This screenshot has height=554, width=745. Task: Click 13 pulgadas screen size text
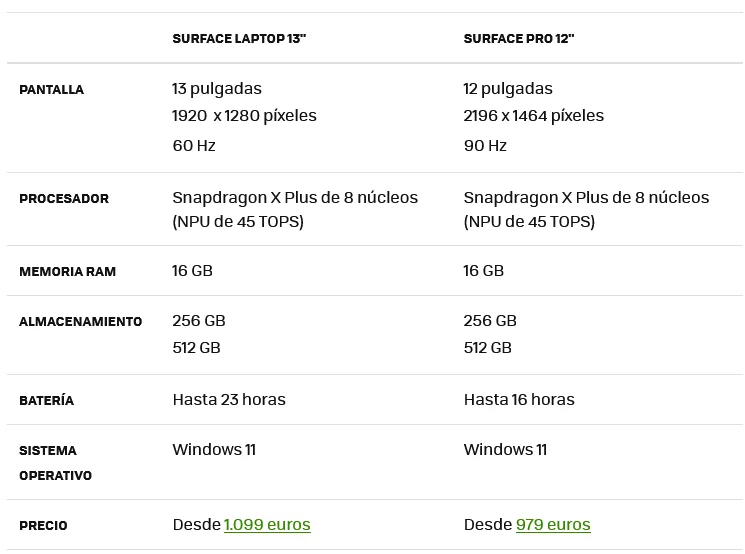coord(217,89)
